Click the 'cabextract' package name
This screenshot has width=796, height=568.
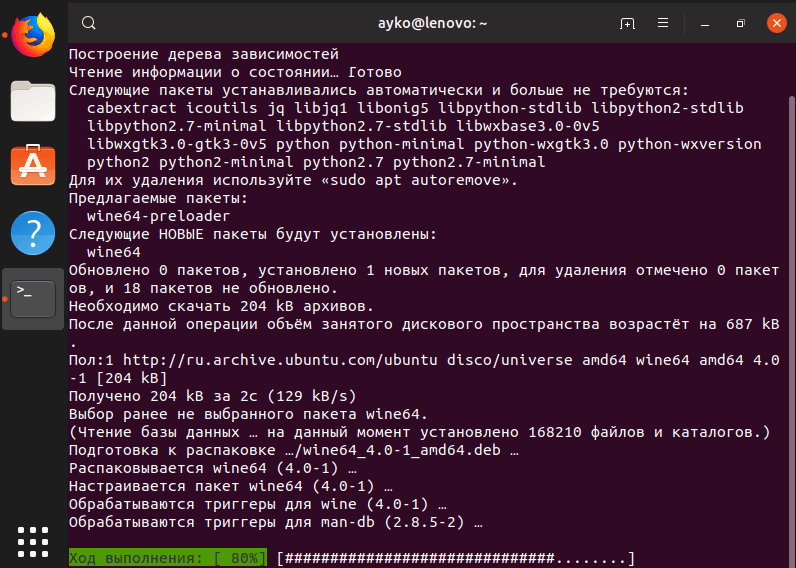tap(131, 108)
